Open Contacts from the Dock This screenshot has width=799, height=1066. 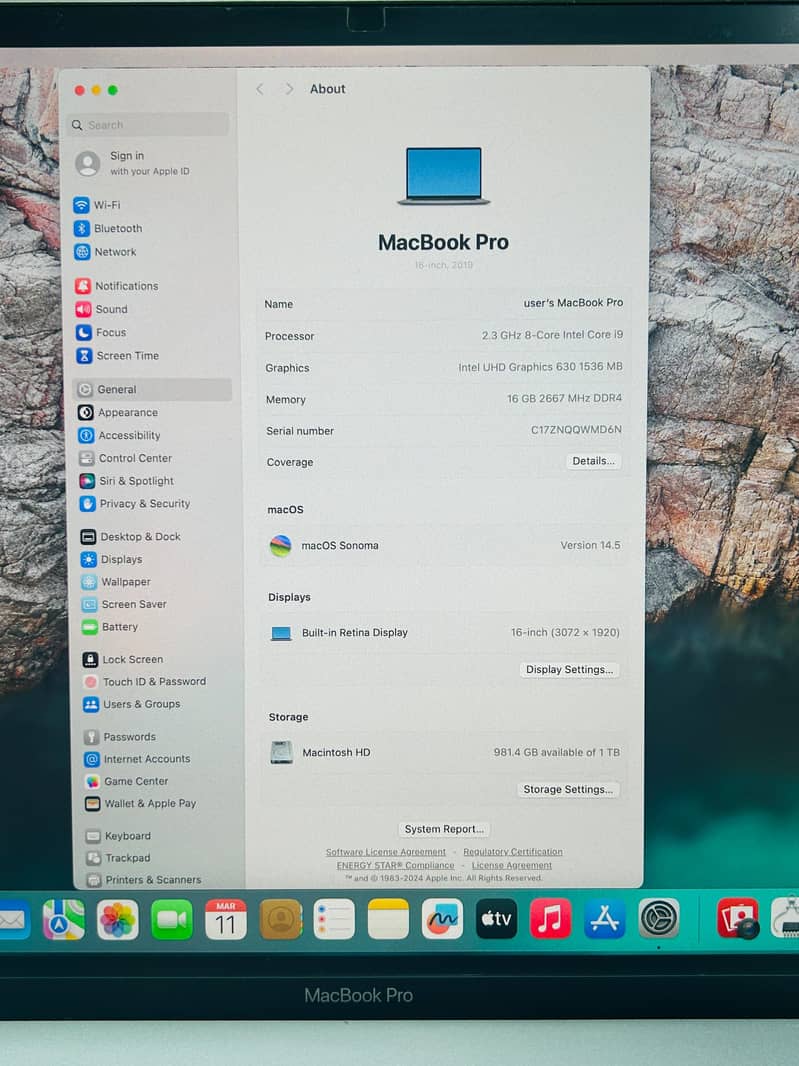click(280, 919)
